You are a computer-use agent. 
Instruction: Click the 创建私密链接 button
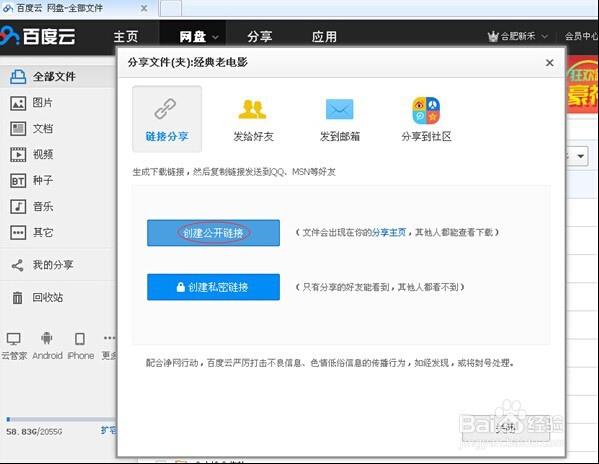pyautogui.click(x=214, y=287)
